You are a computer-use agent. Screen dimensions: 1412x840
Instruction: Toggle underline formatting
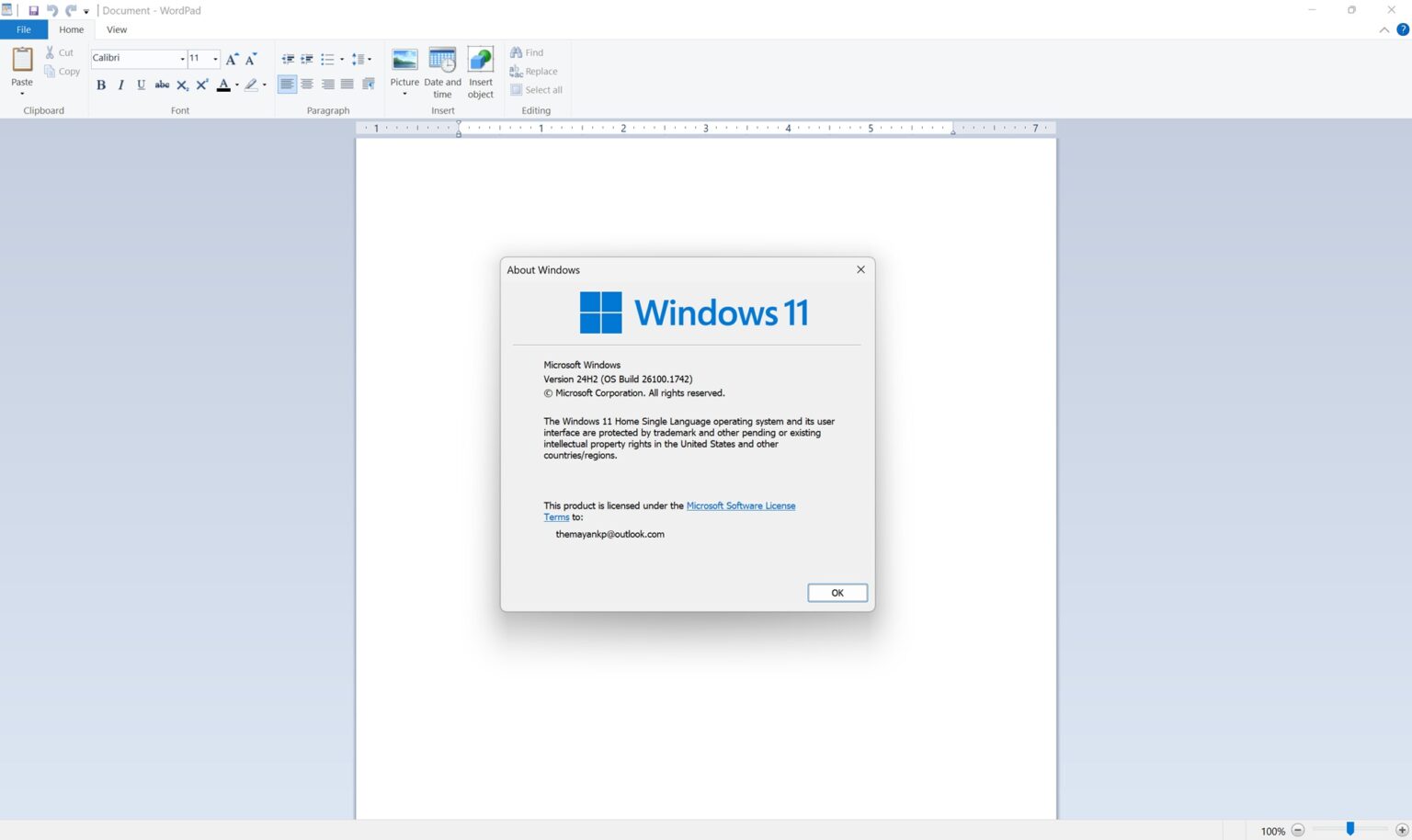pos(142,85)
